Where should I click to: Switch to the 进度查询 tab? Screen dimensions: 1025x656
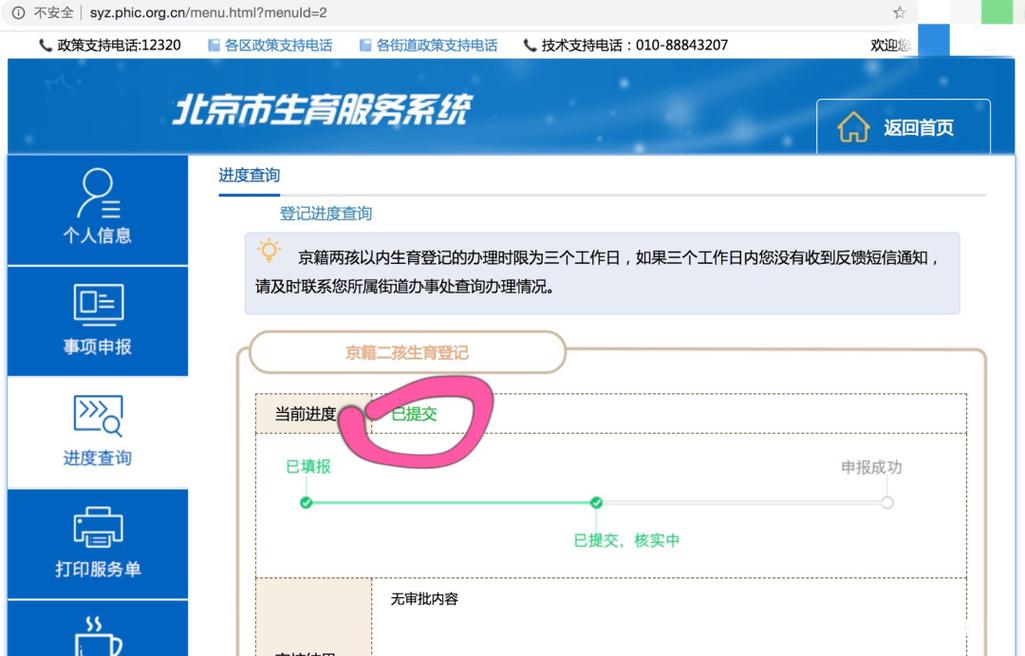(249, 175)
